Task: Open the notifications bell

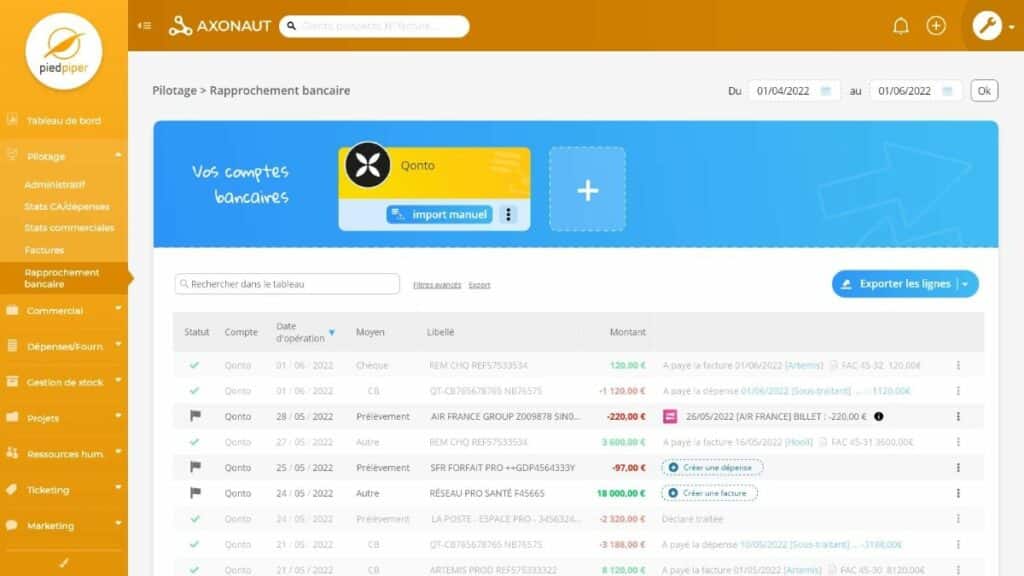Action: (901, 26)
